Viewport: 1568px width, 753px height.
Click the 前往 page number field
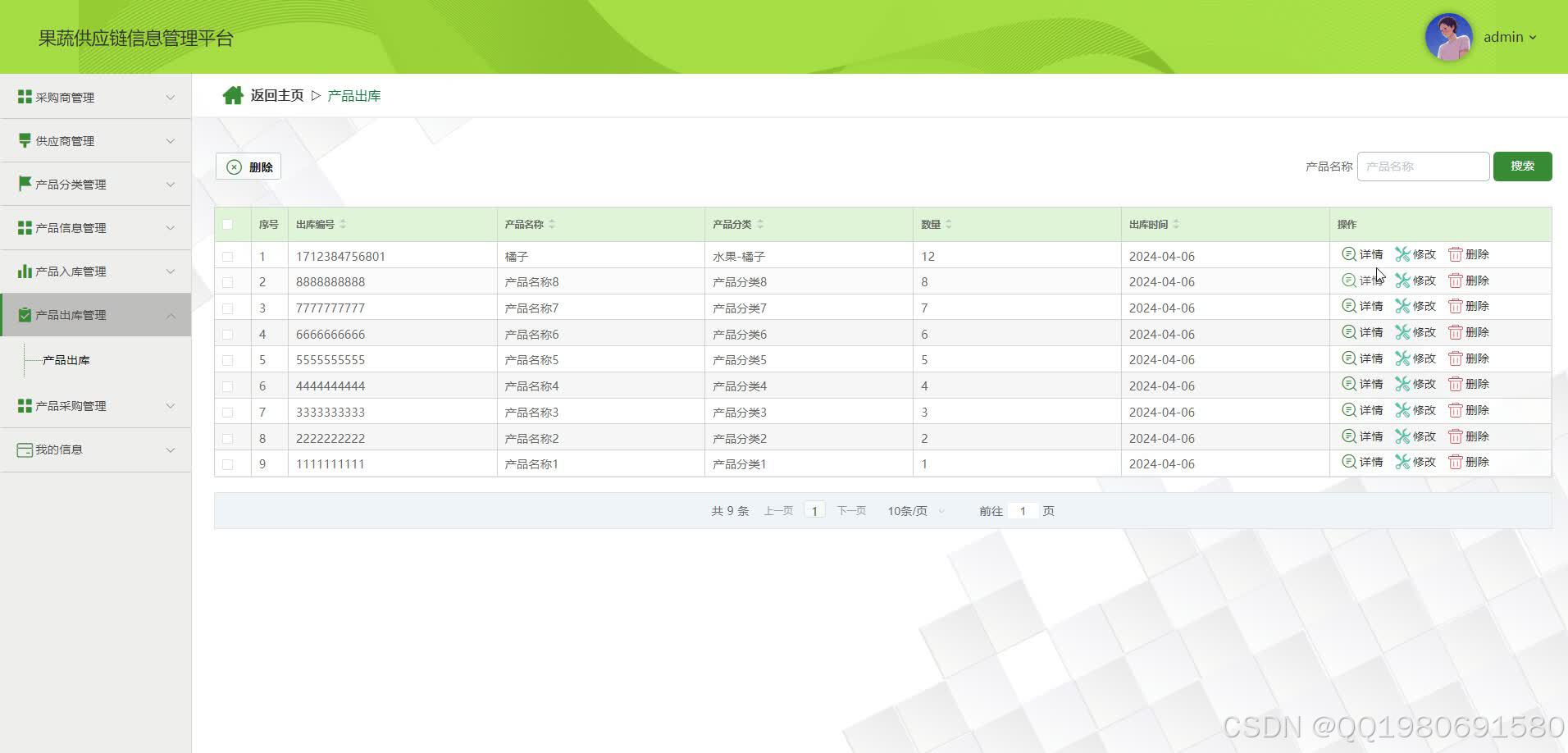pyautogui.click(x=1023, y=511)
